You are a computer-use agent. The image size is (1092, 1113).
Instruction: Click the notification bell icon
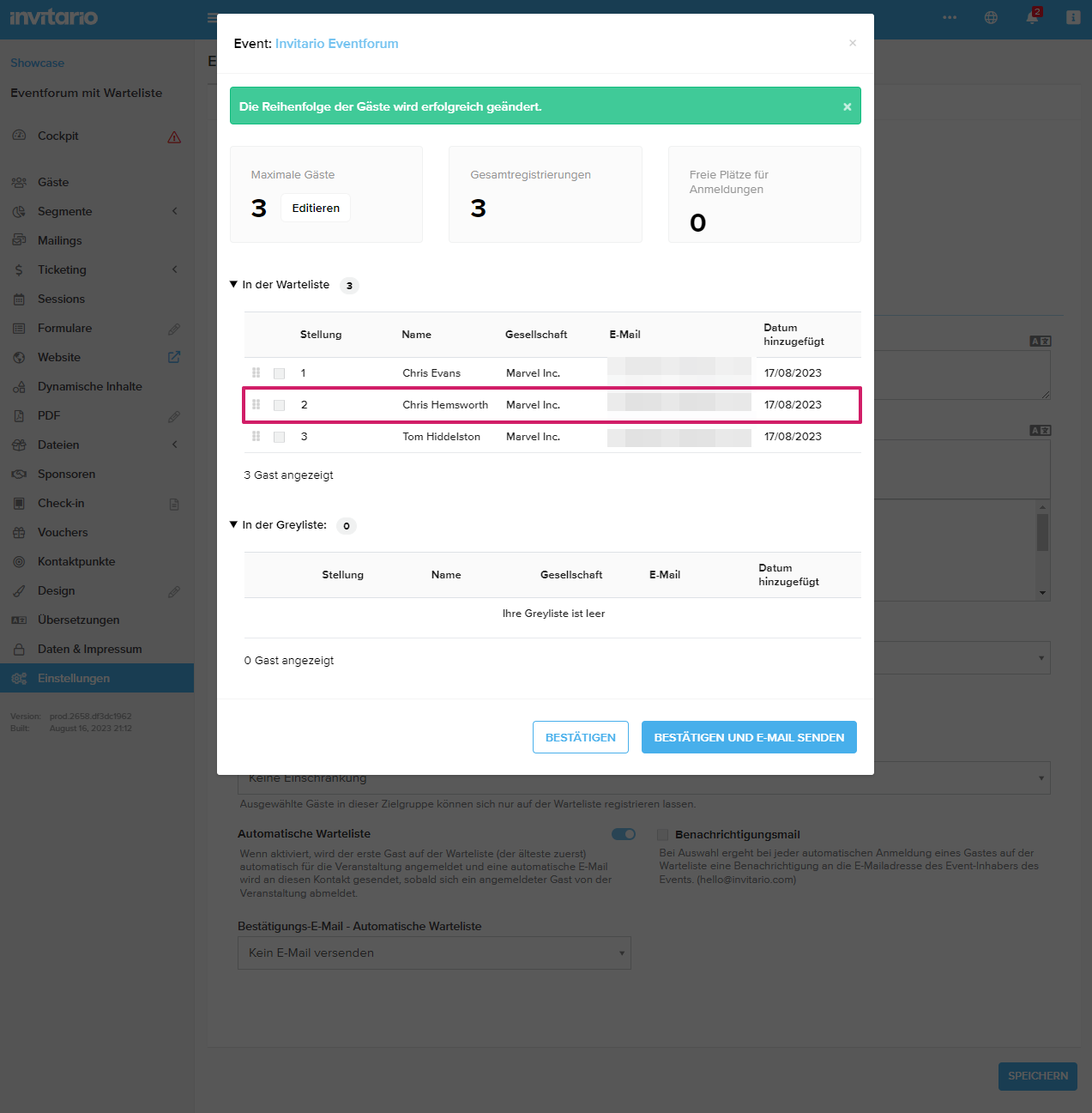(1032, 17)
